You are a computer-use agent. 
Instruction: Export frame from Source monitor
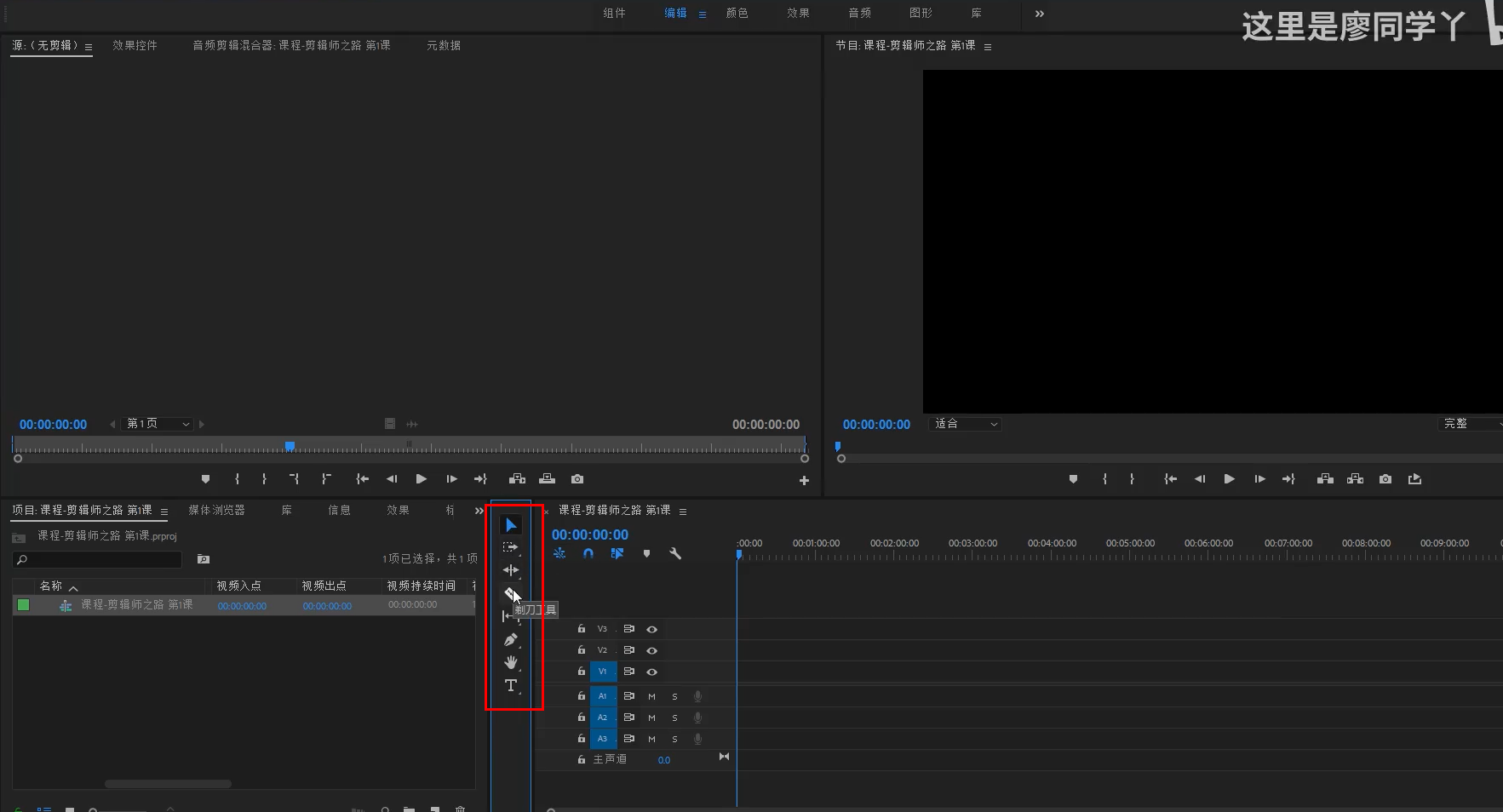[x=577, y=479]
